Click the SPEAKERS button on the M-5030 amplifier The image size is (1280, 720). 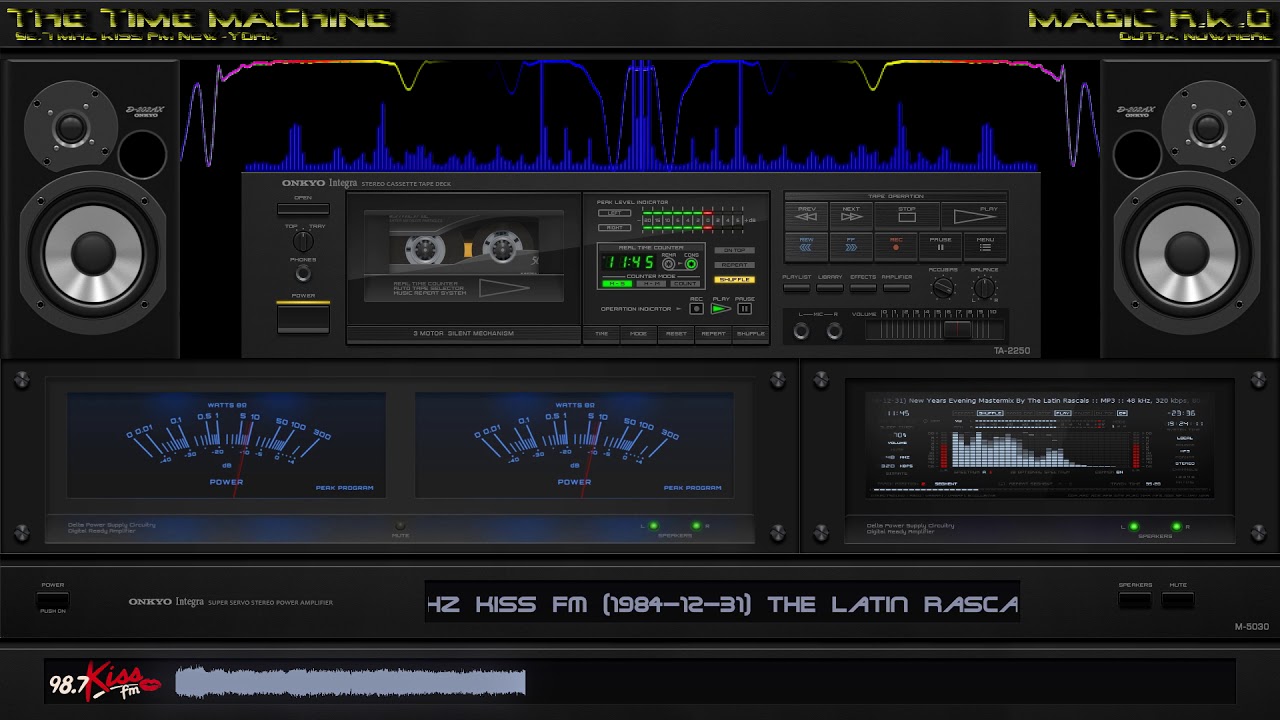(x=1134, y=600)
